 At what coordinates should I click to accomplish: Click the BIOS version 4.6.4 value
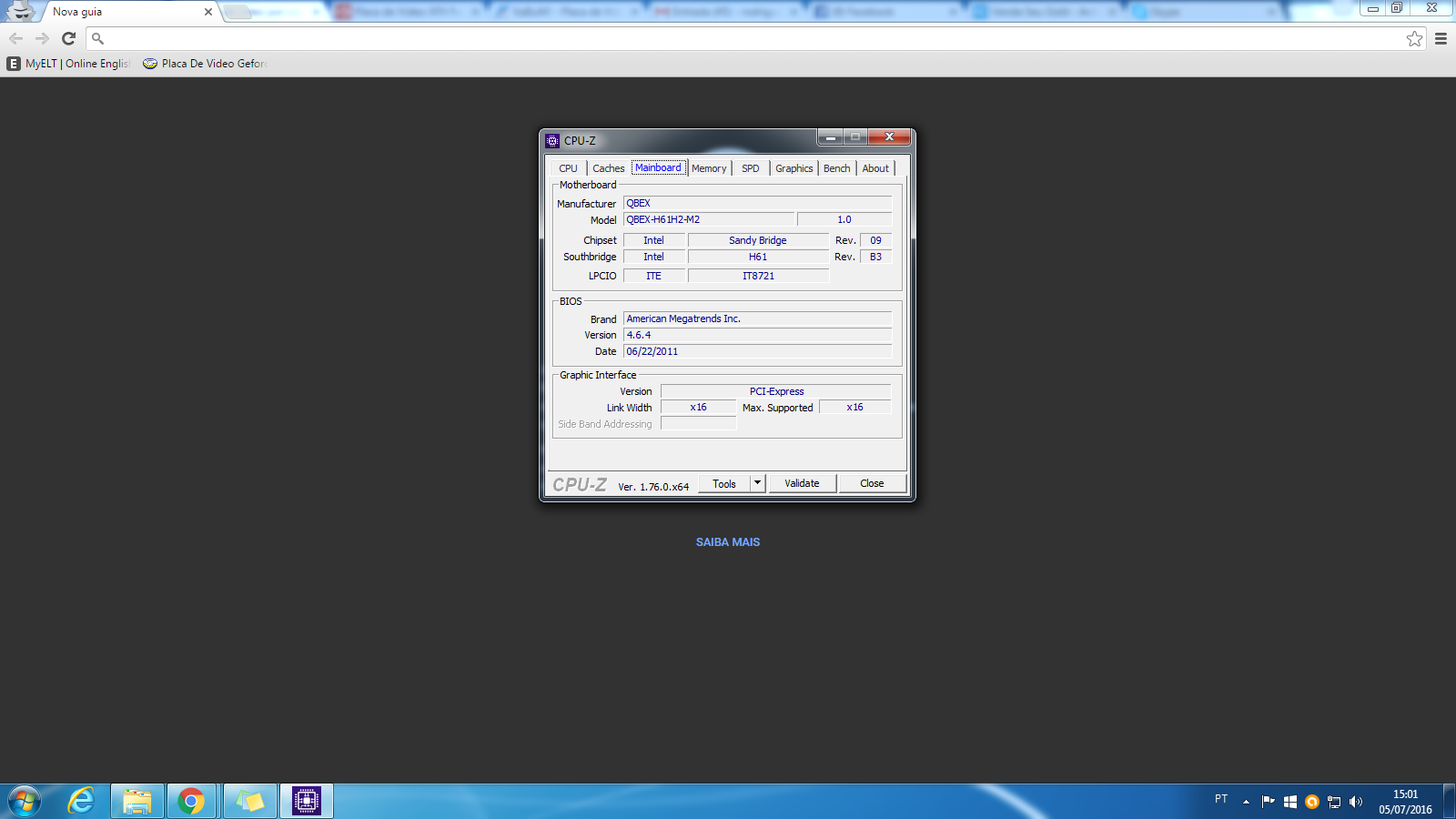(757, 335)
